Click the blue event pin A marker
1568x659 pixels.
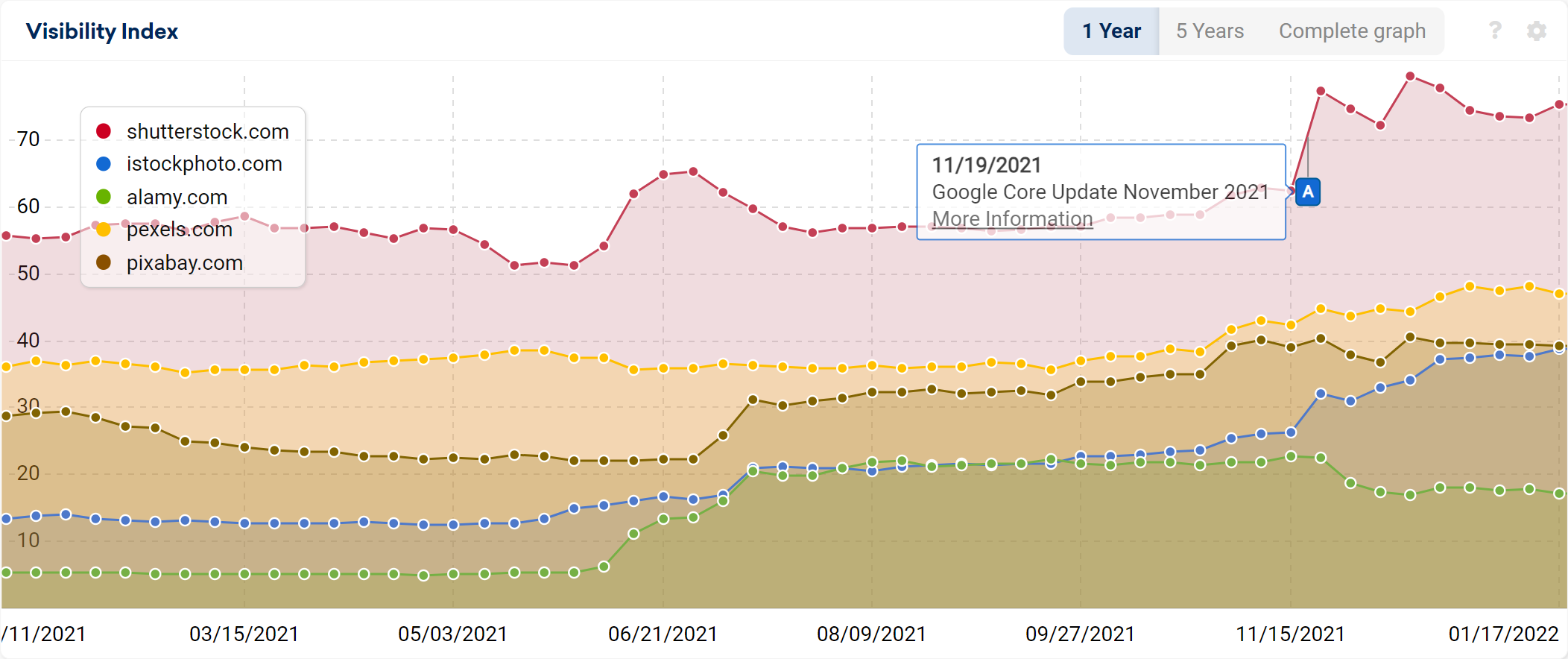[x=1308, y=192]
